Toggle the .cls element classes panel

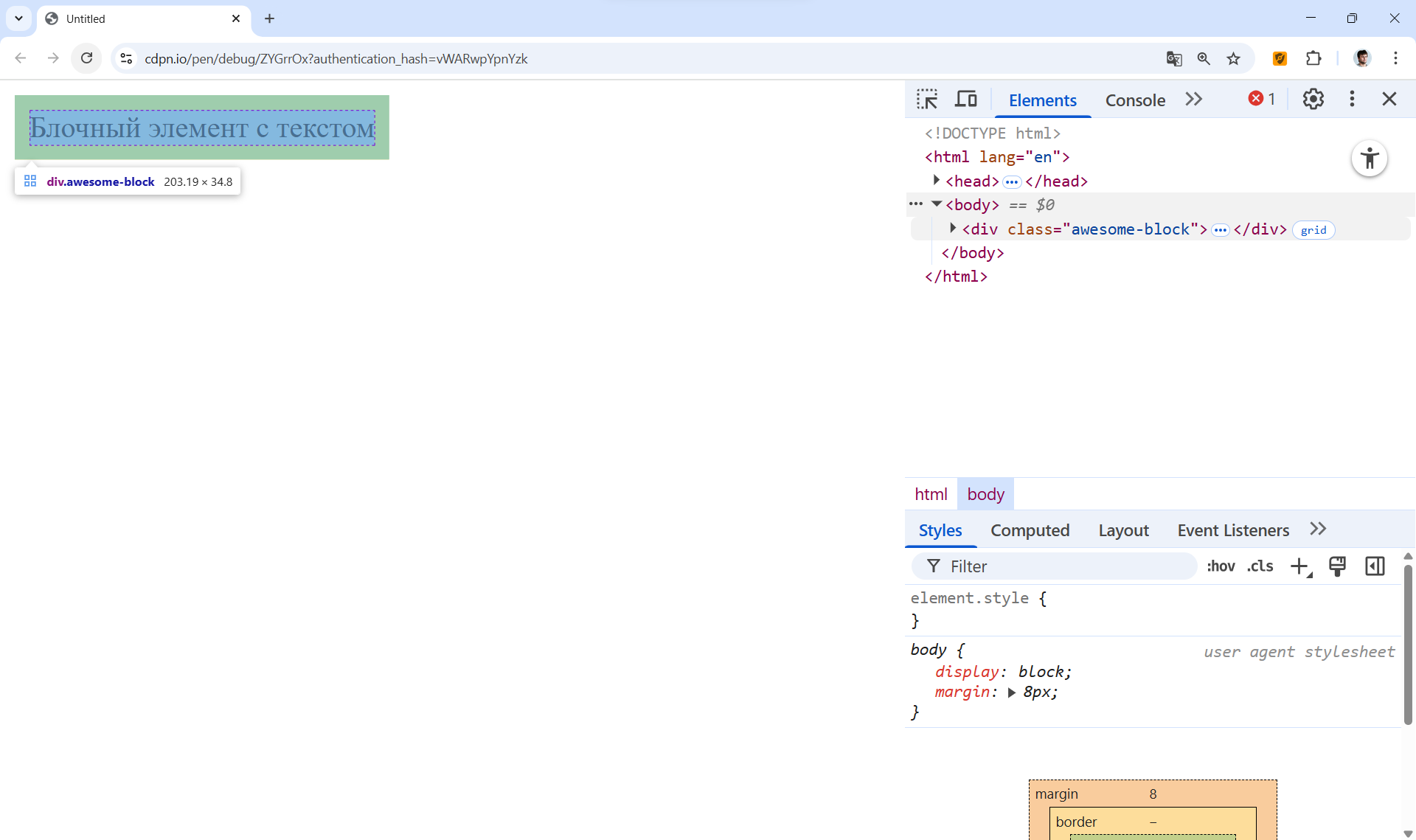[1260, 566]
